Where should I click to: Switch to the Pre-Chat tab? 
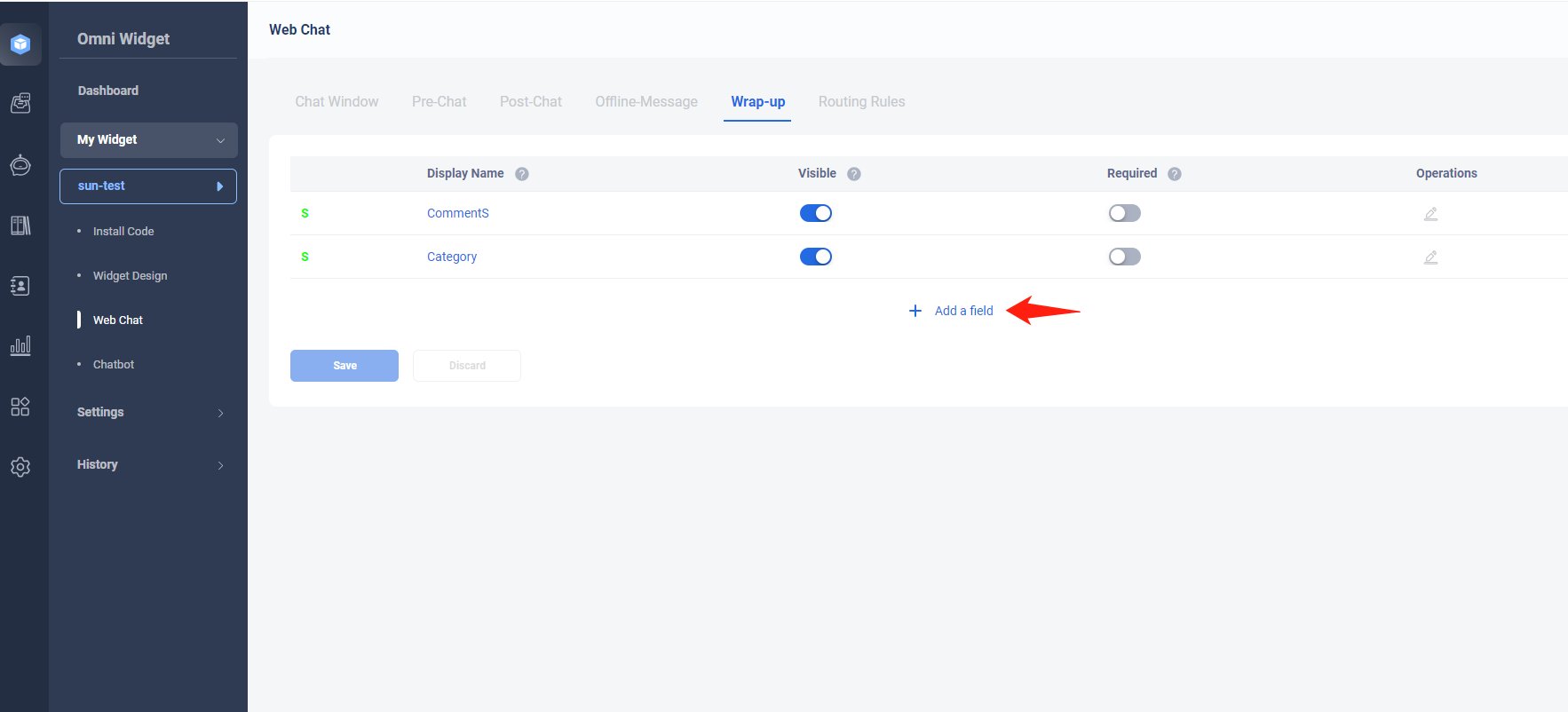click(x=439, y=102)
